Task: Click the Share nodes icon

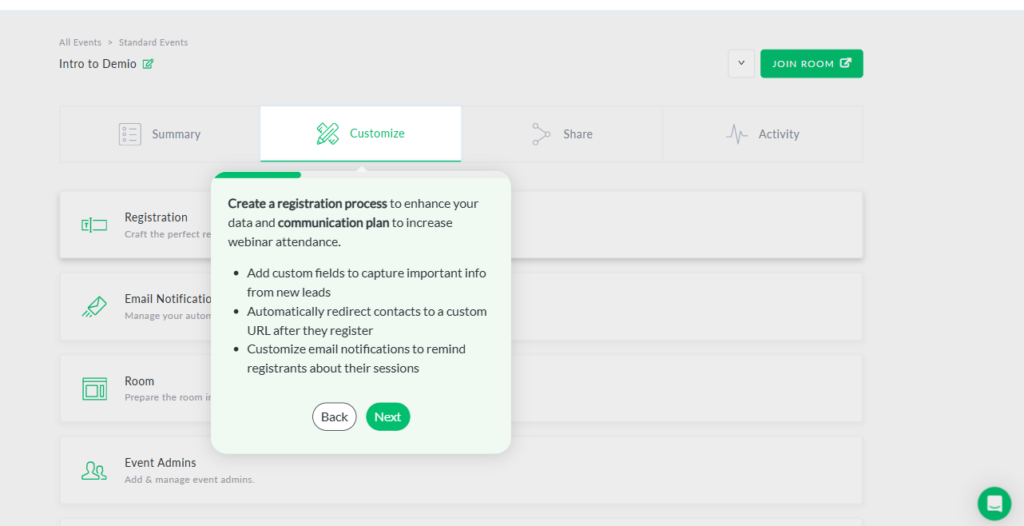Action: (x=541, y=134)
